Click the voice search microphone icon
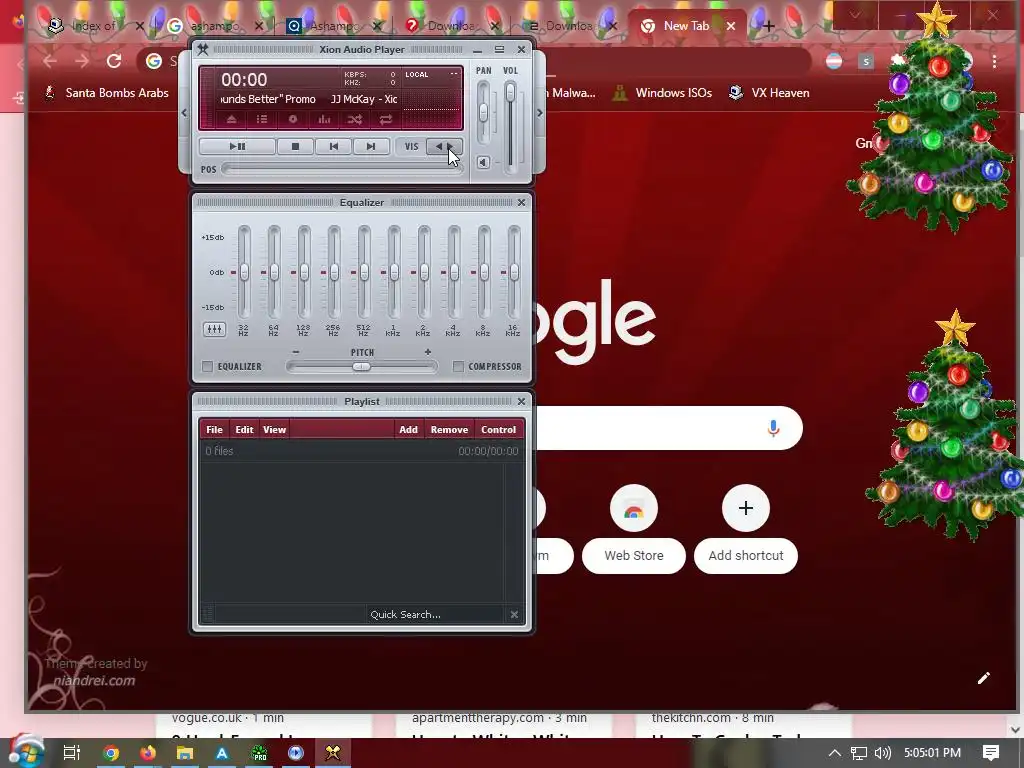This screenshot has width=1024, height=768. click(x=773, y=428)
